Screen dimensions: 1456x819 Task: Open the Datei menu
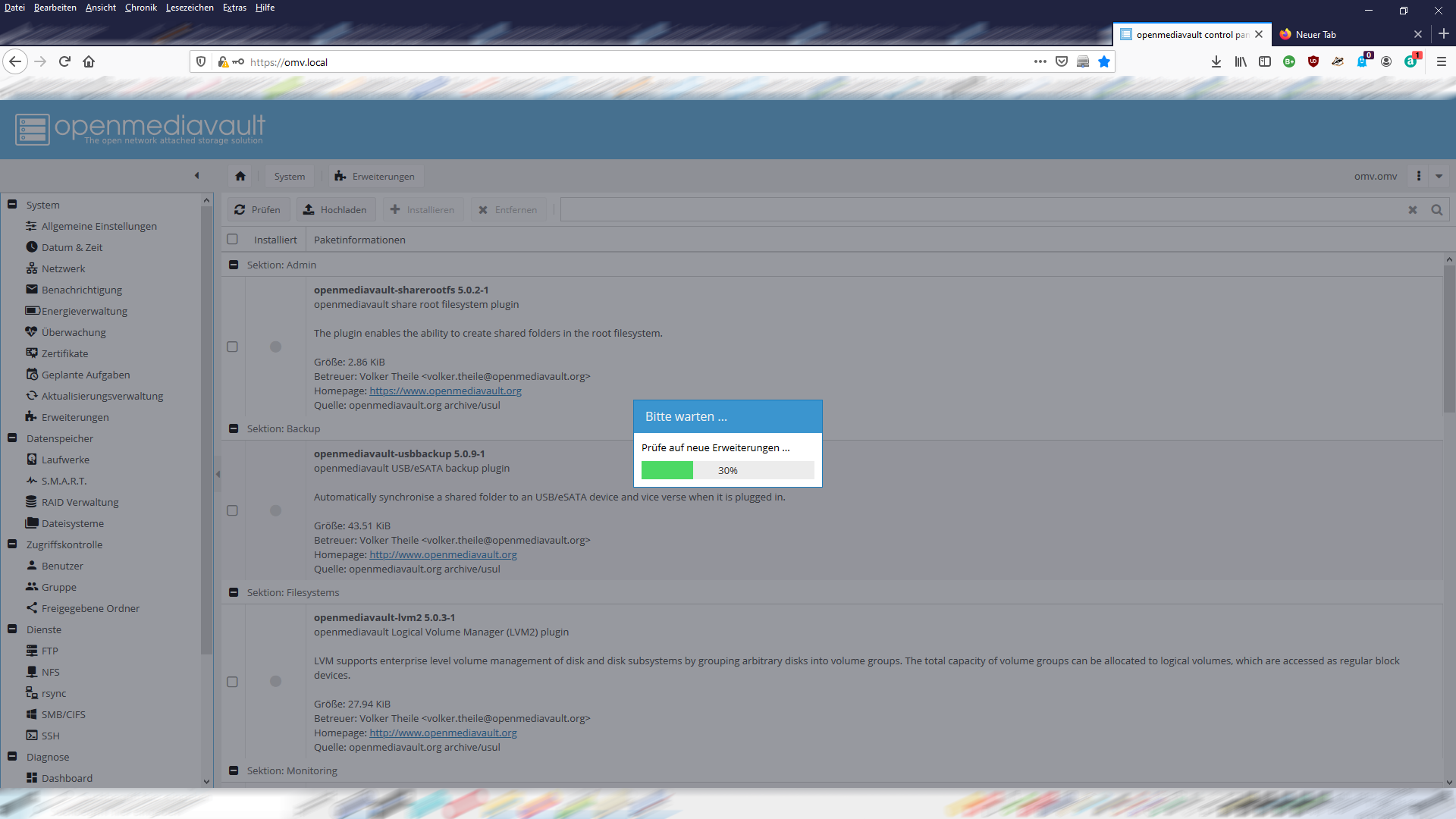click(14, 8)
